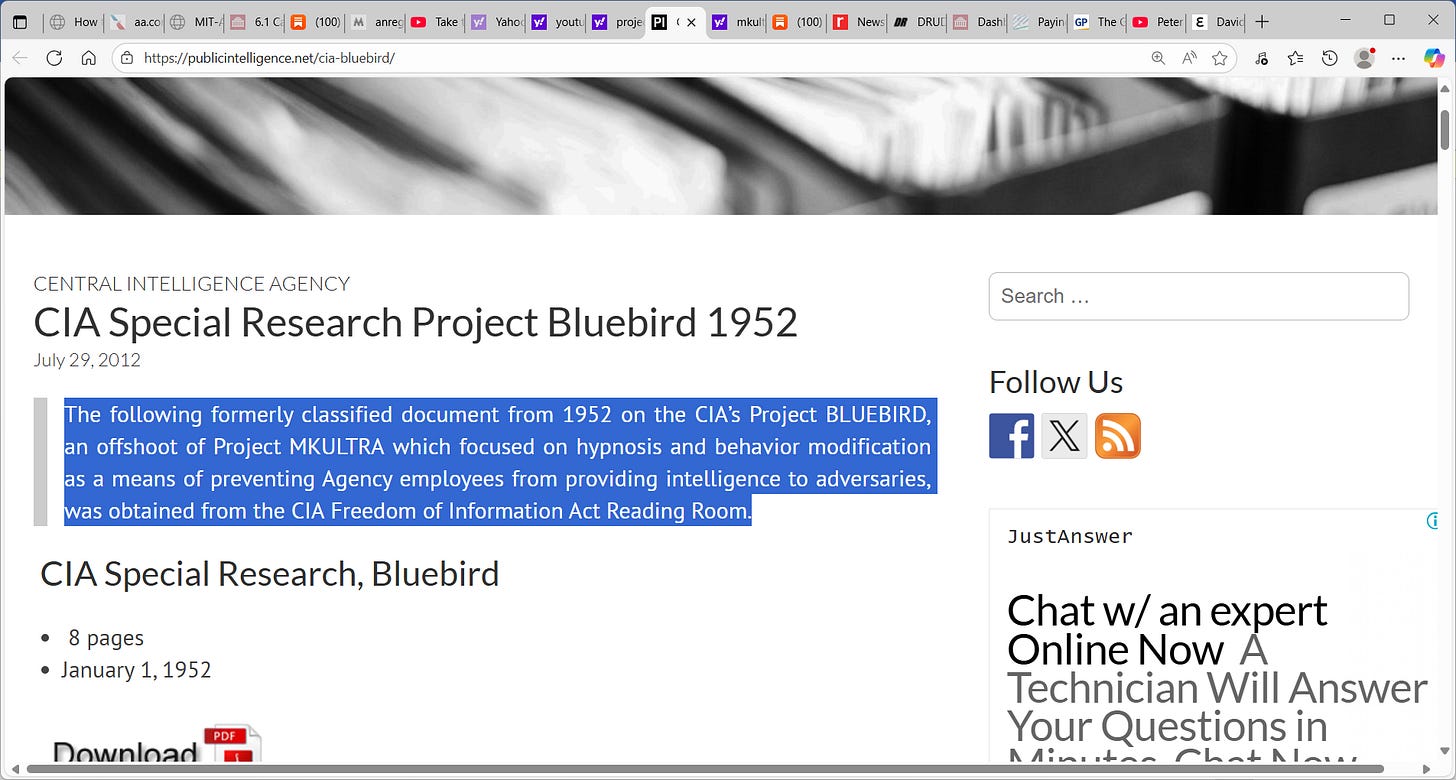Open a new tab with plus

1262,21
